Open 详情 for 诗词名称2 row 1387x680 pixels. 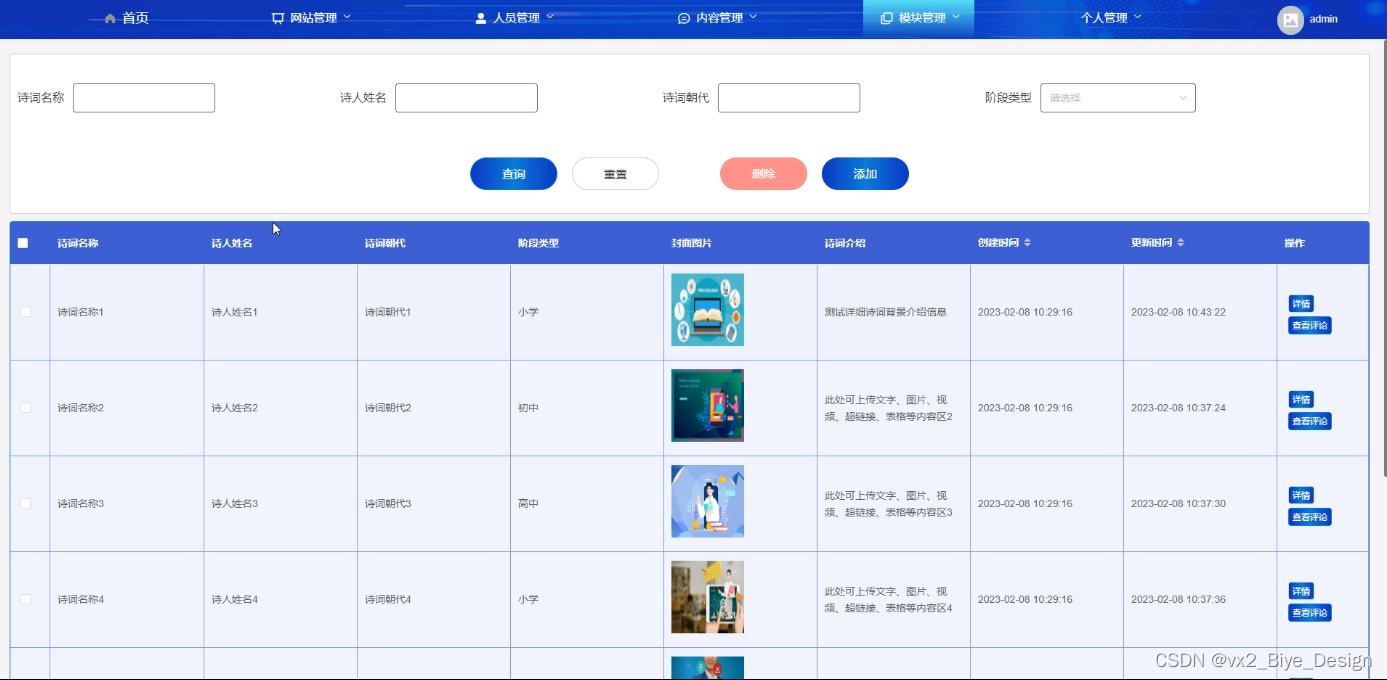tap(1301, 400)
